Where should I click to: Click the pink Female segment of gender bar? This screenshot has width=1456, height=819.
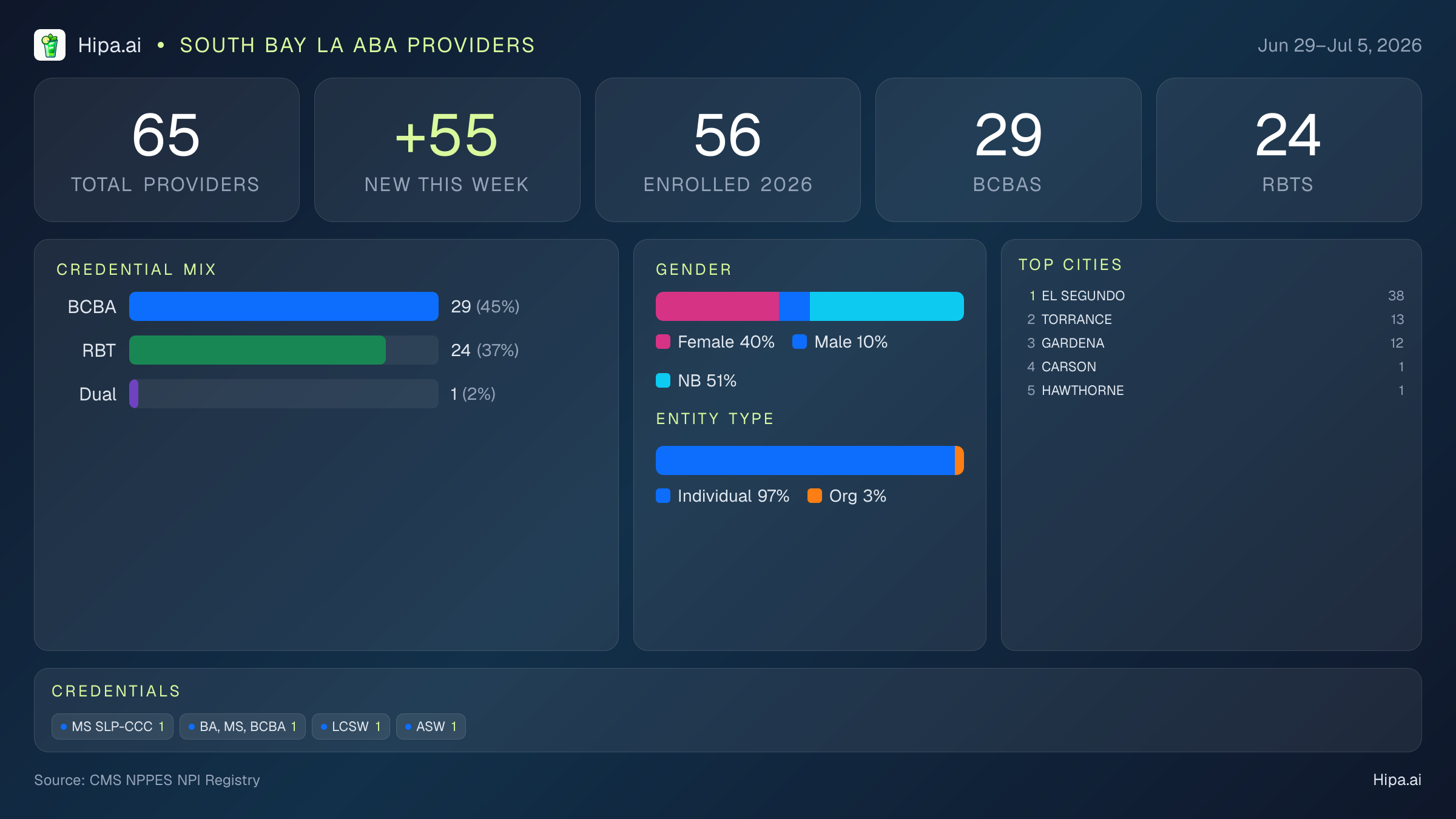point(717,306)
